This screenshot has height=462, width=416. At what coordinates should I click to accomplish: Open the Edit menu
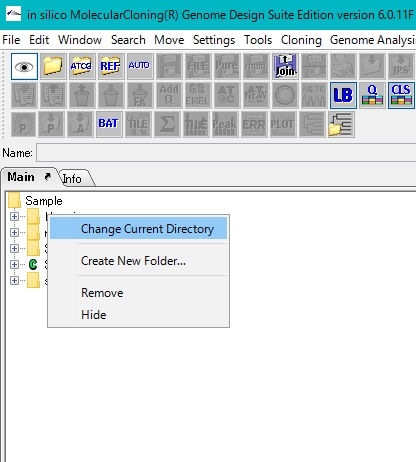[x=39, y=40]
